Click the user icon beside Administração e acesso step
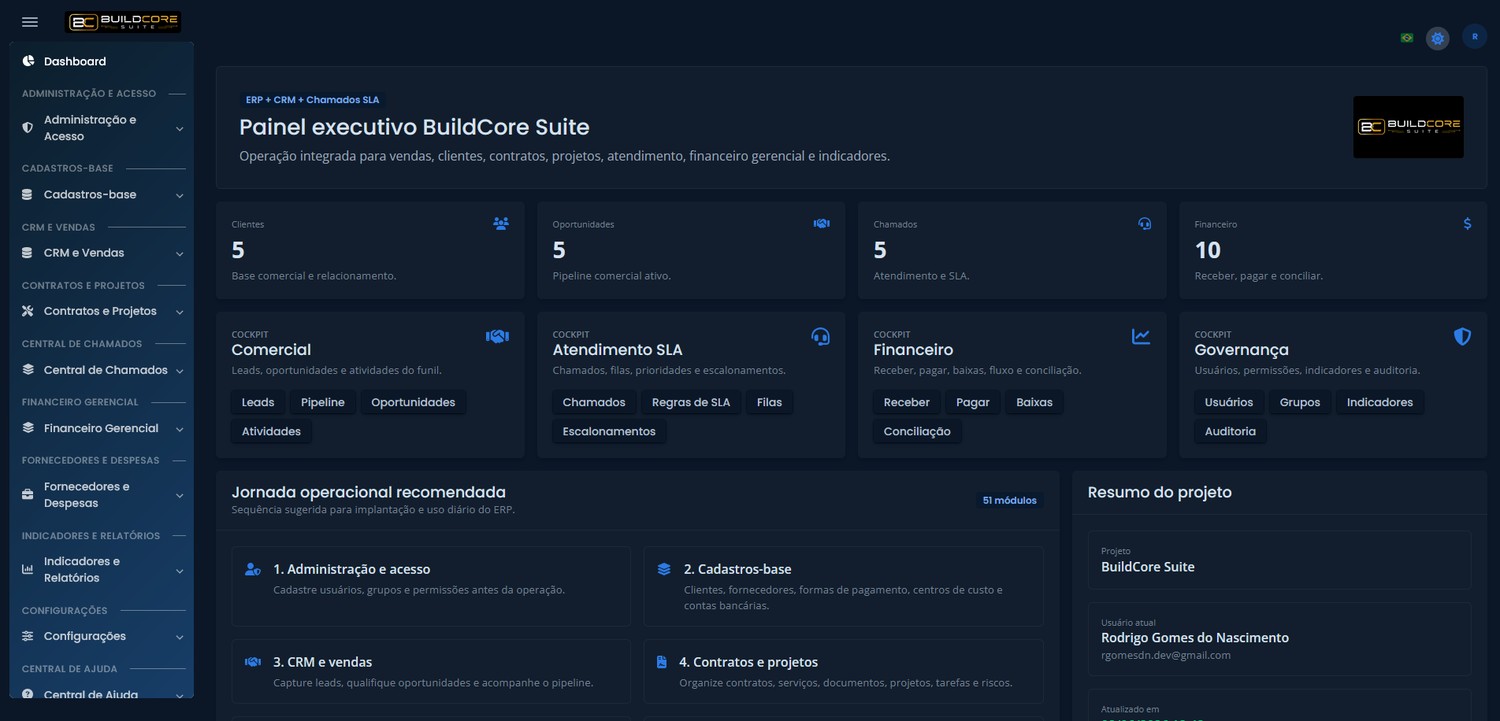The width and height of the screenshot is (1500, 721). (x=253, y=569)
